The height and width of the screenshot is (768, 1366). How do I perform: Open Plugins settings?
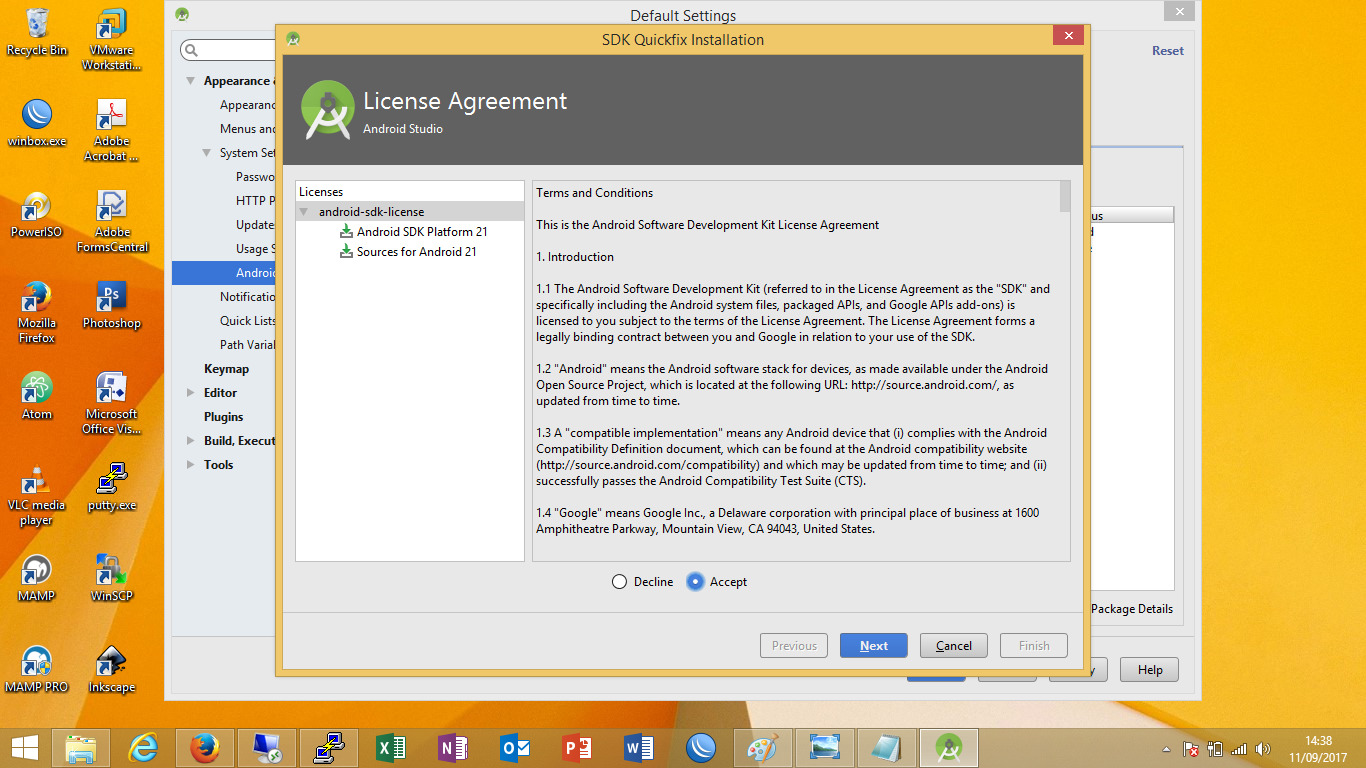(224, 417)
